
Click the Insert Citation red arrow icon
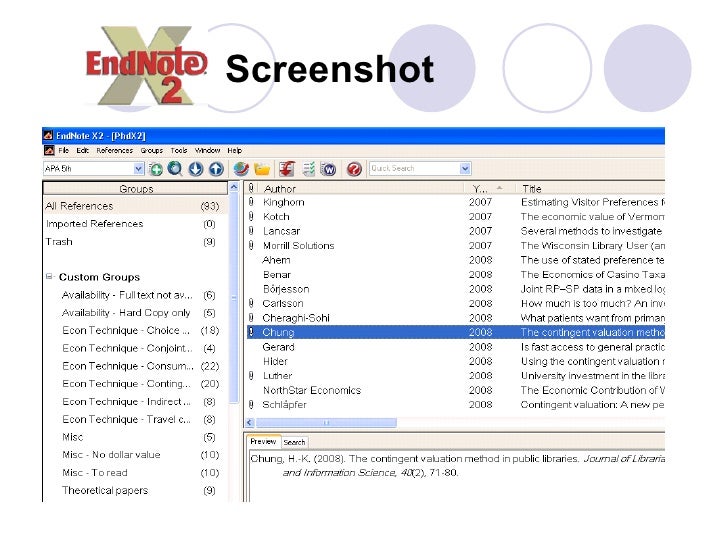click(x=287, y=169)
